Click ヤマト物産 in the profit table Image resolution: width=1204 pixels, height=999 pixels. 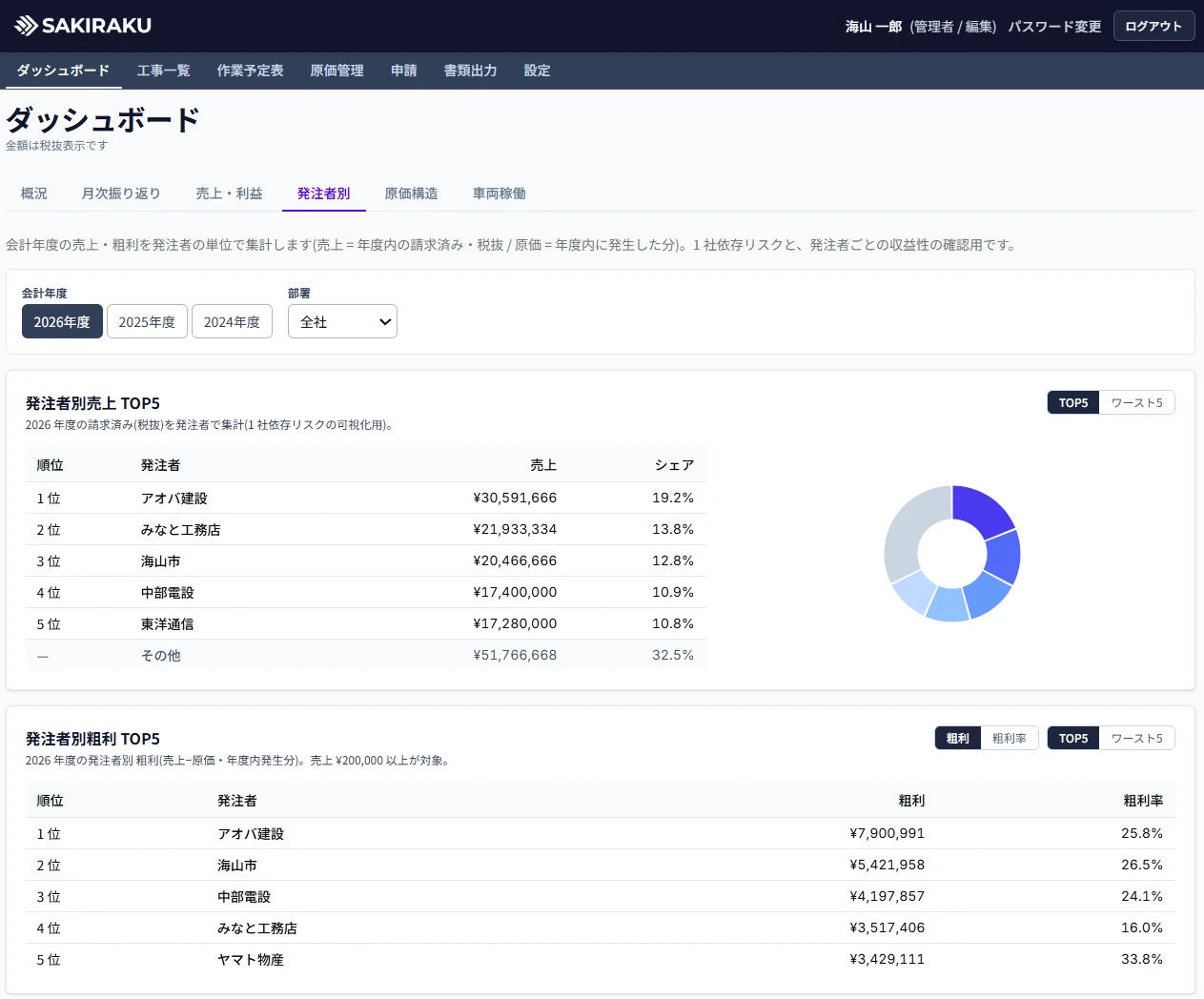251,960
